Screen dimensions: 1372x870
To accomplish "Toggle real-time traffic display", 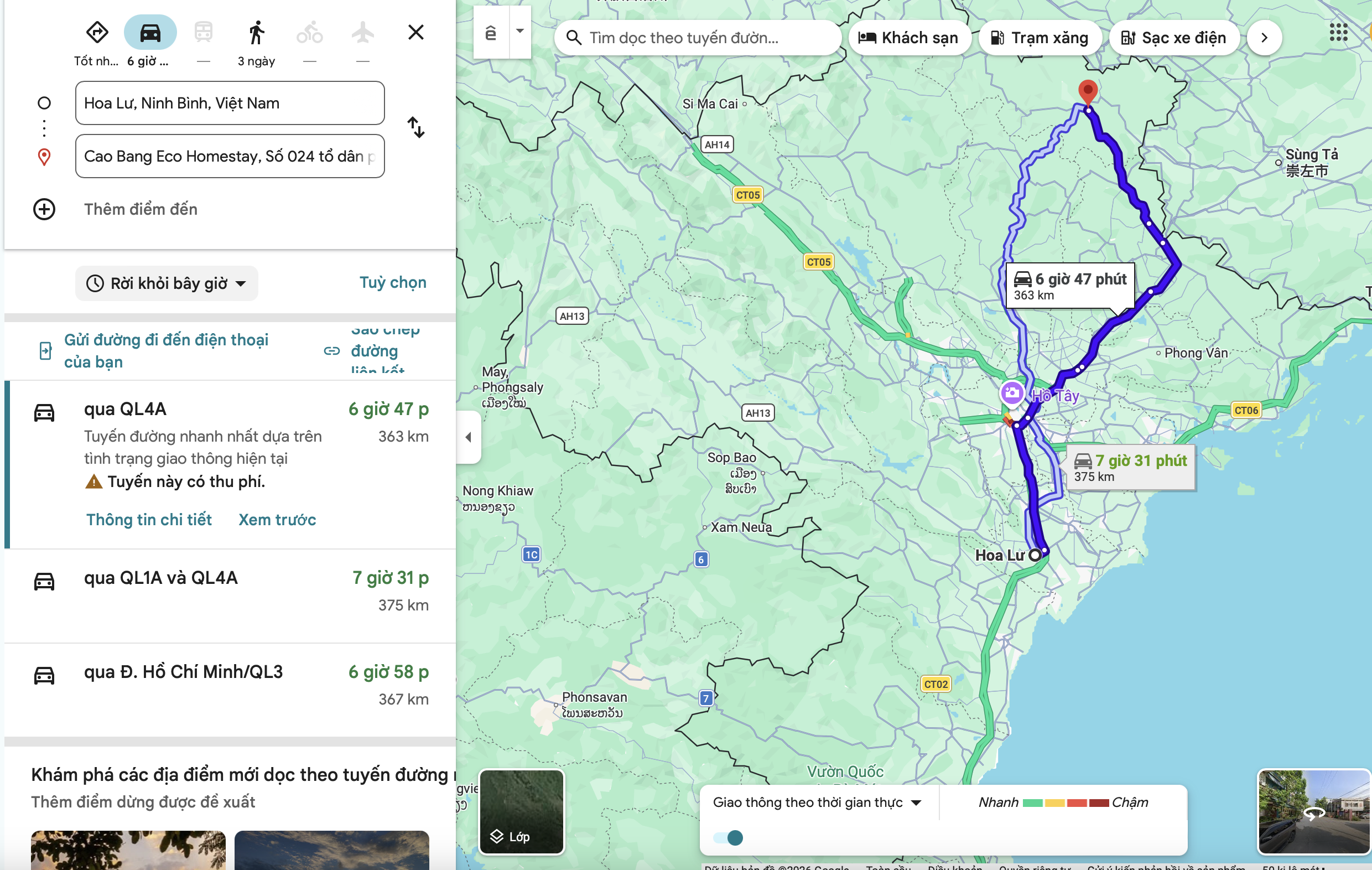I will pyautogui.click(x=731, y=838).
